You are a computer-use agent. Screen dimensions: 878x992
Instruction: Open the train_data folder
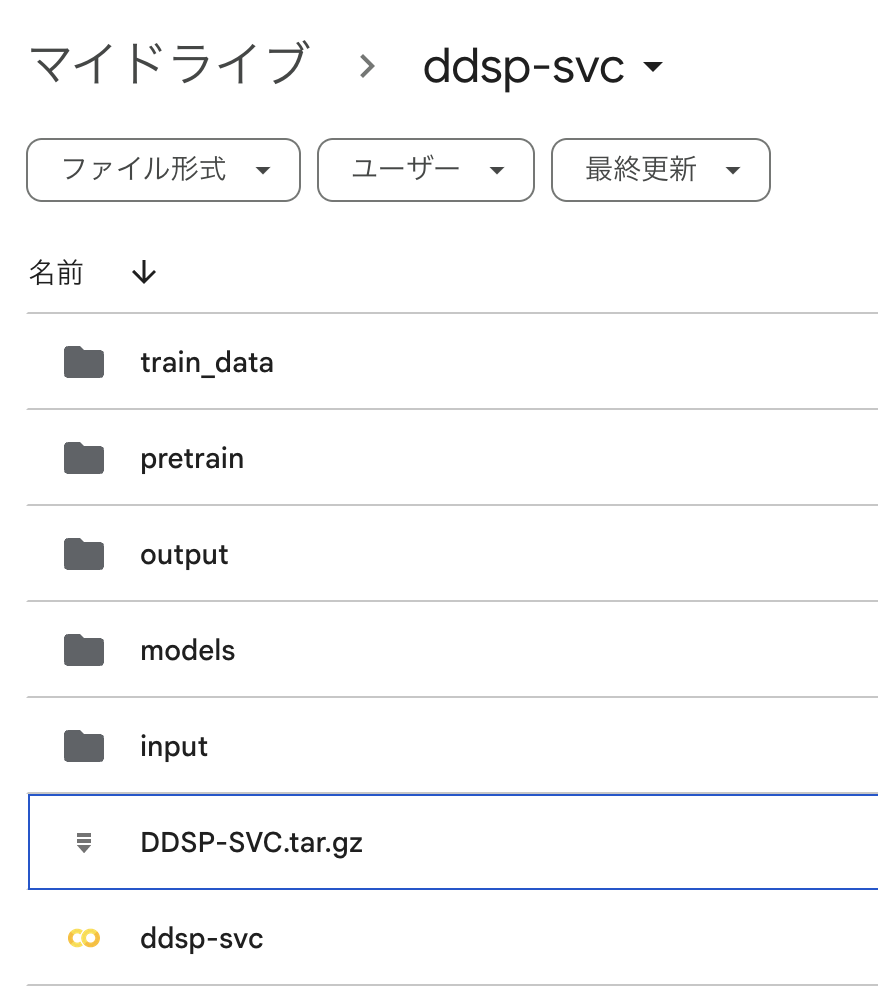pos(207,362)
